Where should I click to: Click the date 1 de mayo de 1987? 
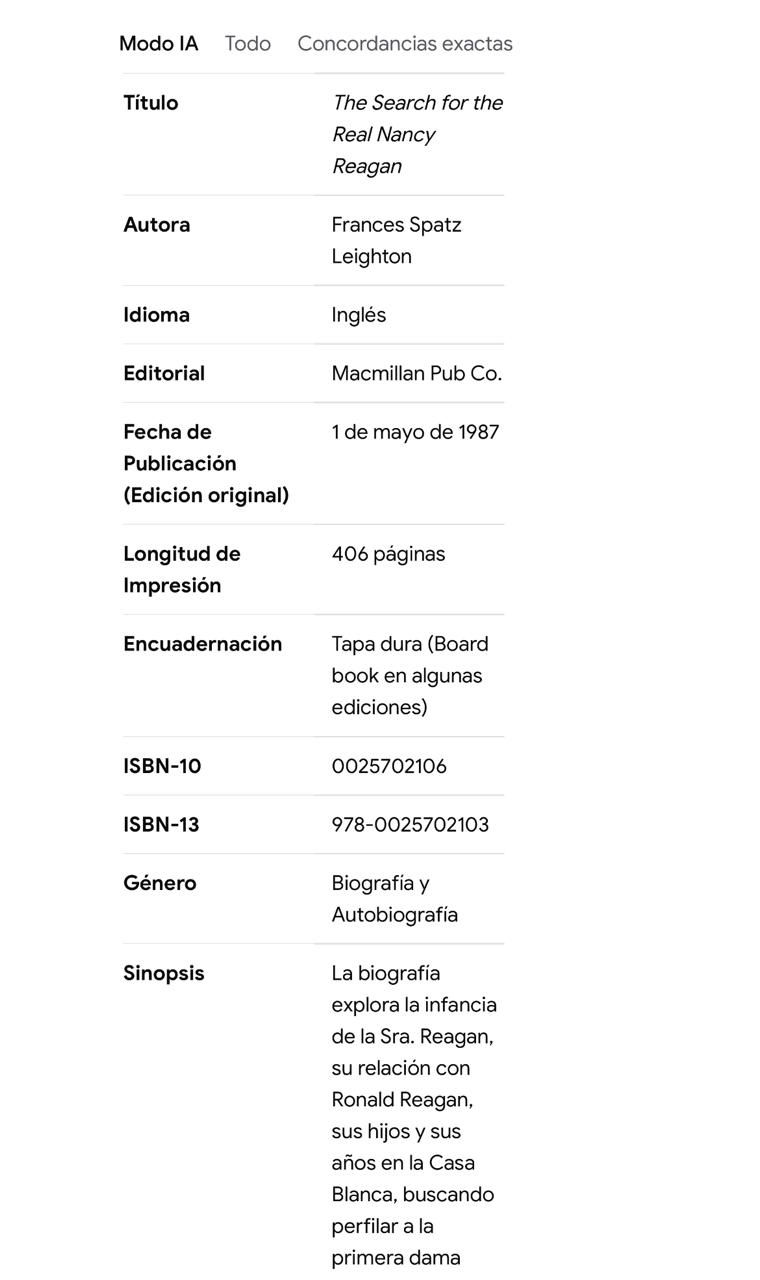(415, 432)
